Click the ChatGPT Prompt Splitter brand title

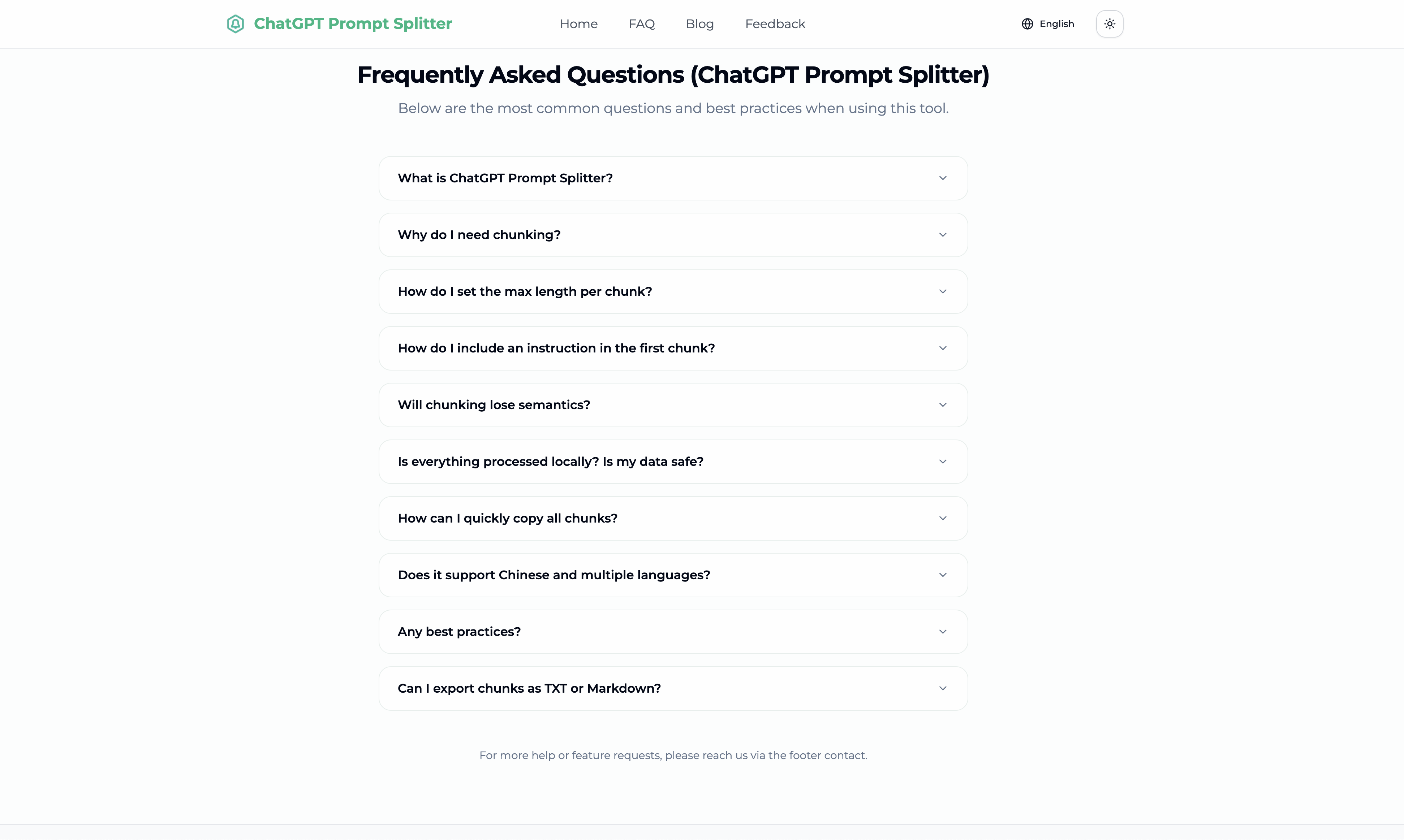click(353, 24)
